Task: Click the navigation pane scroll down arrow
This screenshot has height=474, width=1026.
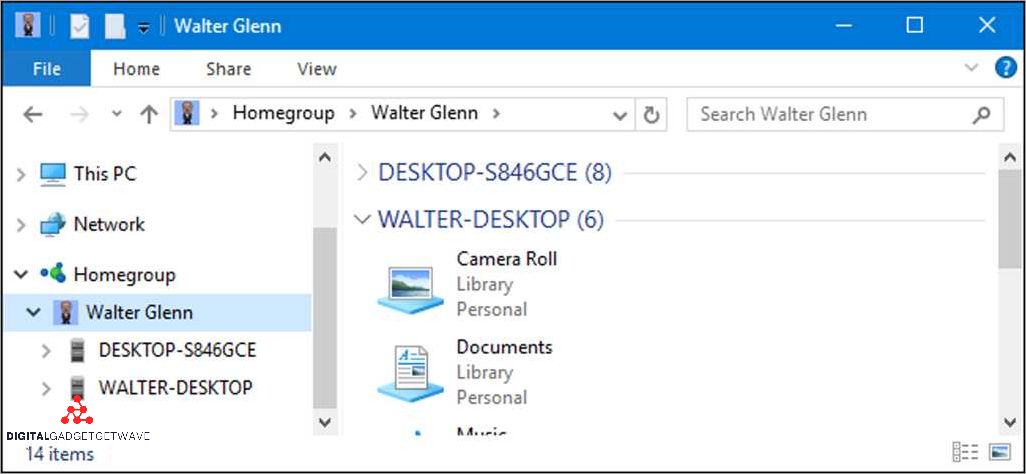Action: click(x=325, y=422)
